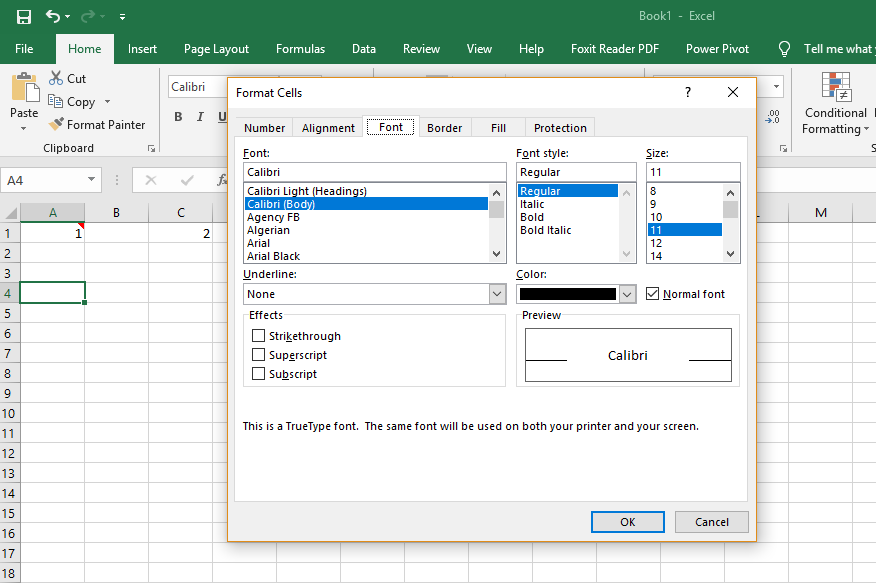Close the Format Cells dialog
Screen dimensions: 876x583
pos(733,92)
